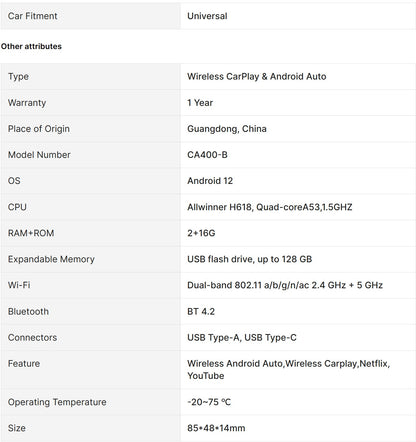The width and height of the screenshot is (416, 442).
Task: Select the BT 4.2 Bluetooth value
Action: (x=201, y=312)
